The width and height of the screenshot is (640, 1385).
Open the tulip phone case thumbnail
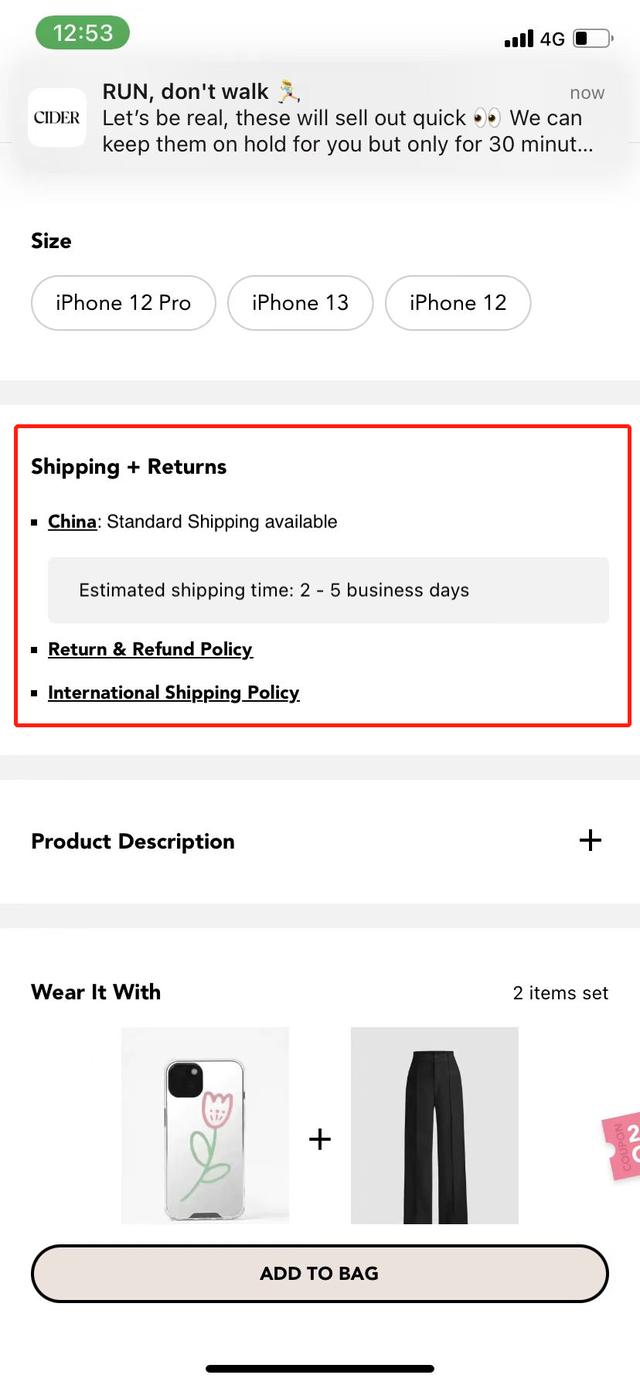click(x=205, y=1125)
